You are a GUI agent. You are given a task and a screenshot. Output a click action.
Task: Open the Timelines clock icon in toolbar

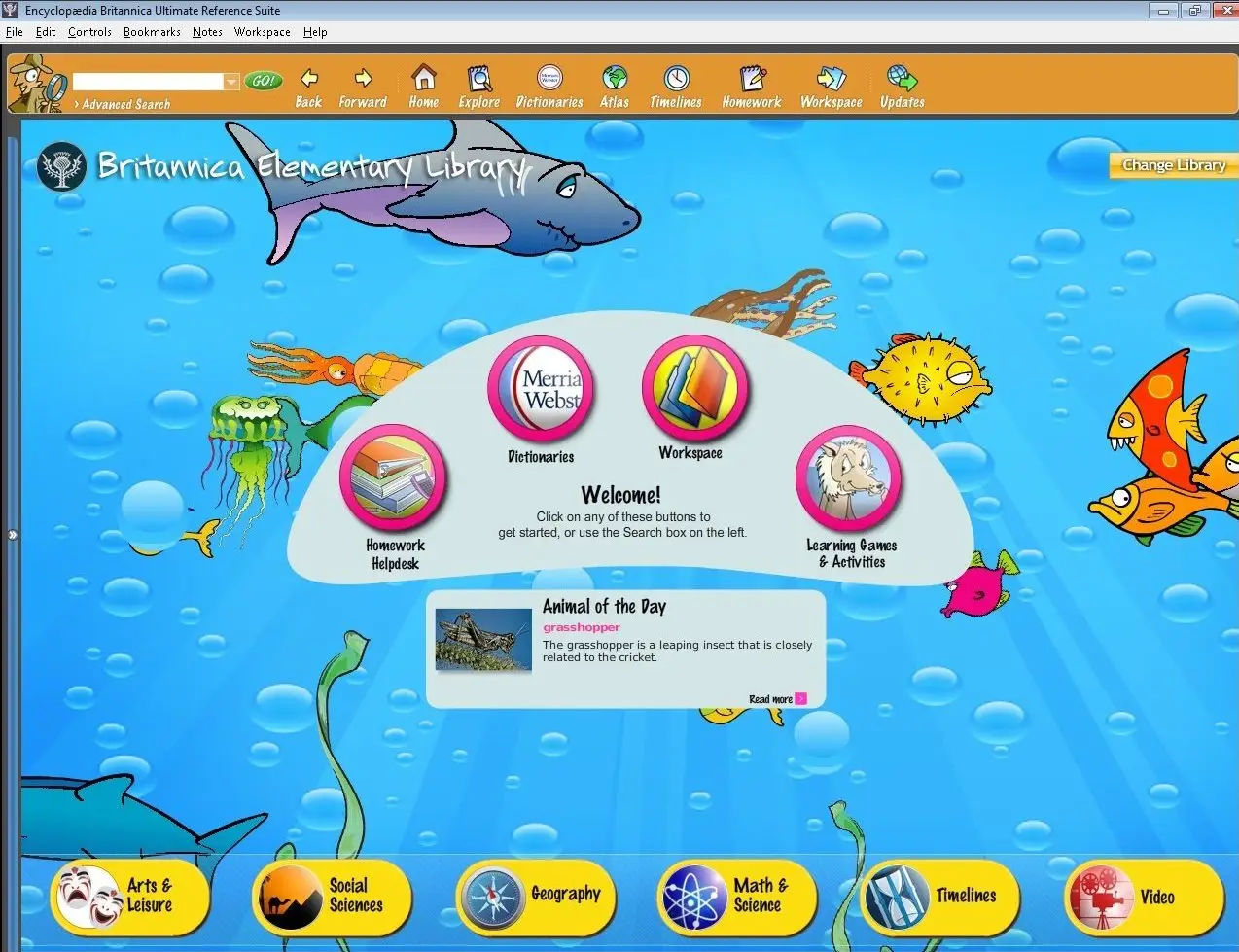(x=676, y=78)
